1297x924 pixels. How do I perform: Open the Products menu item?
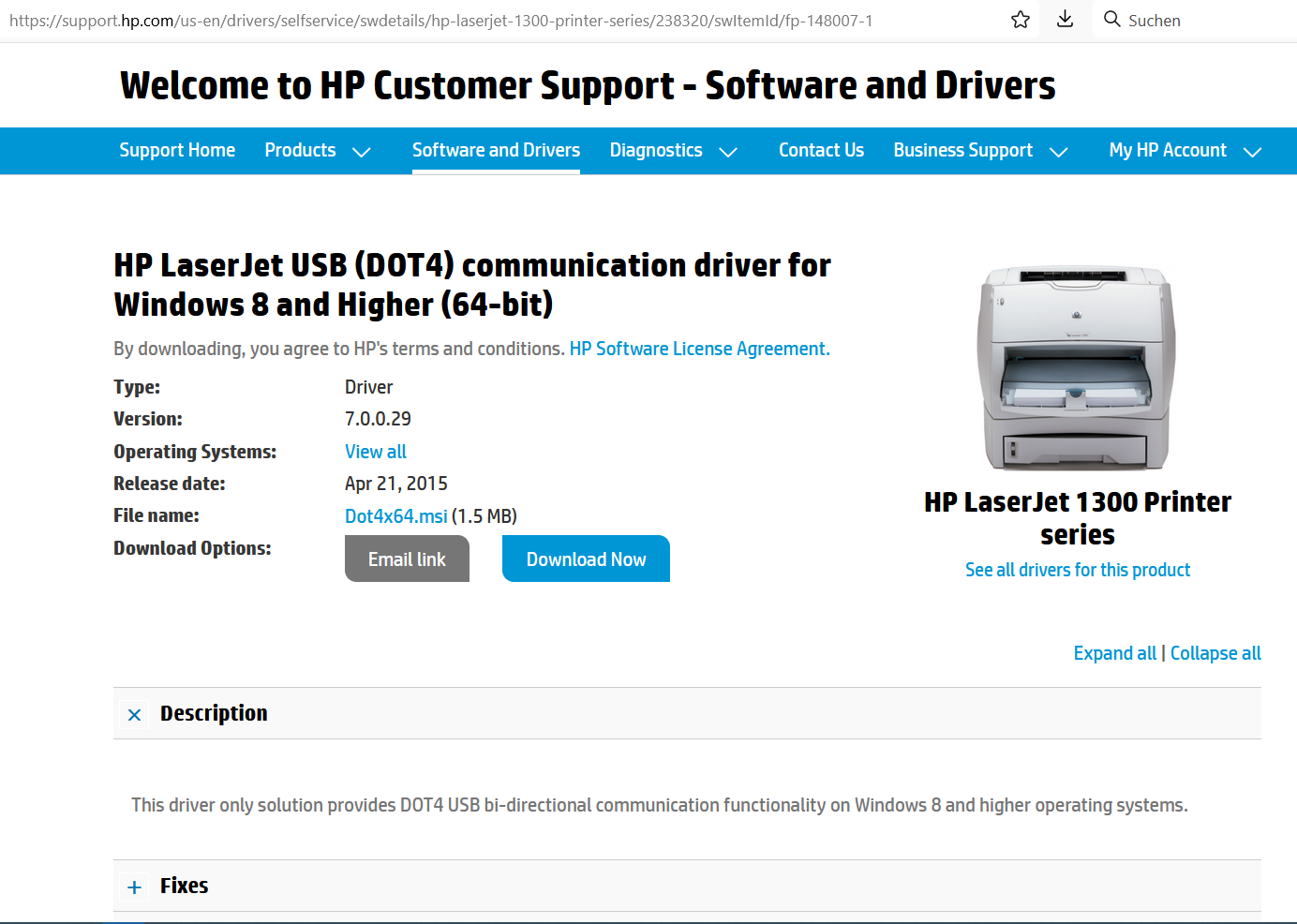(300, 150)
